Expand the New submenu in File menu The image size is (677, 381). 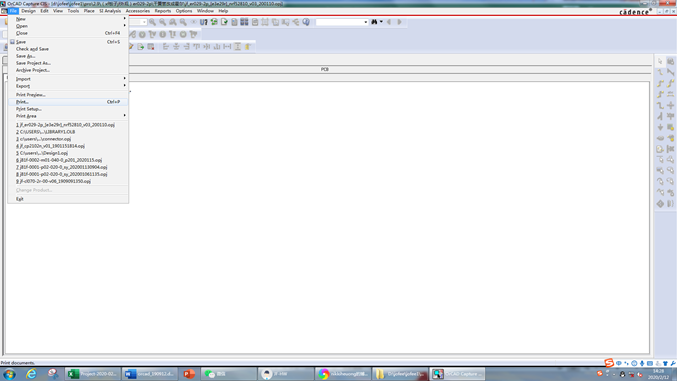point(68,19)
